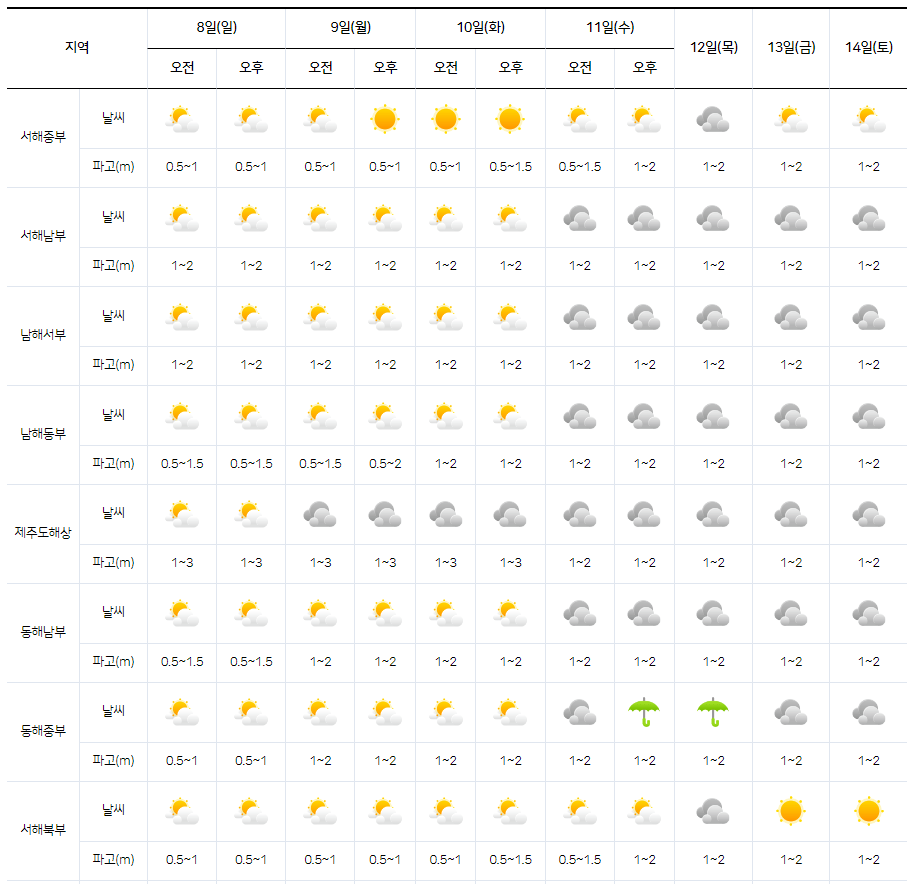Click 서해중부 sunny icon for 9일 오후
Image resolution: width=914 pixels, height=884 pixels.
pyautogui.click(x=385, y=119)
